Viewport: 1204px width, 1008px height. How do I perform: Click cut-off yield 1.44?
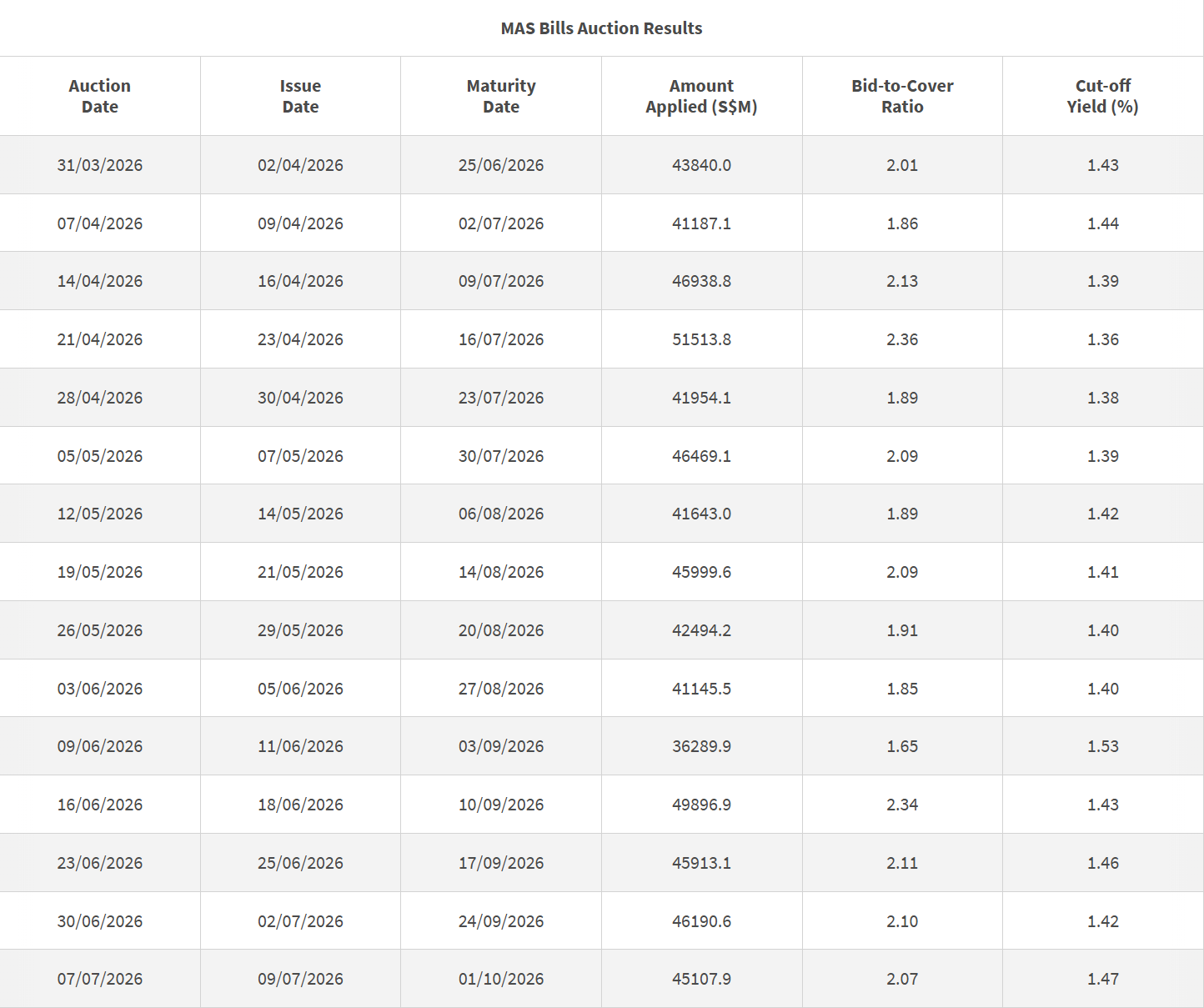(1103, 223)
